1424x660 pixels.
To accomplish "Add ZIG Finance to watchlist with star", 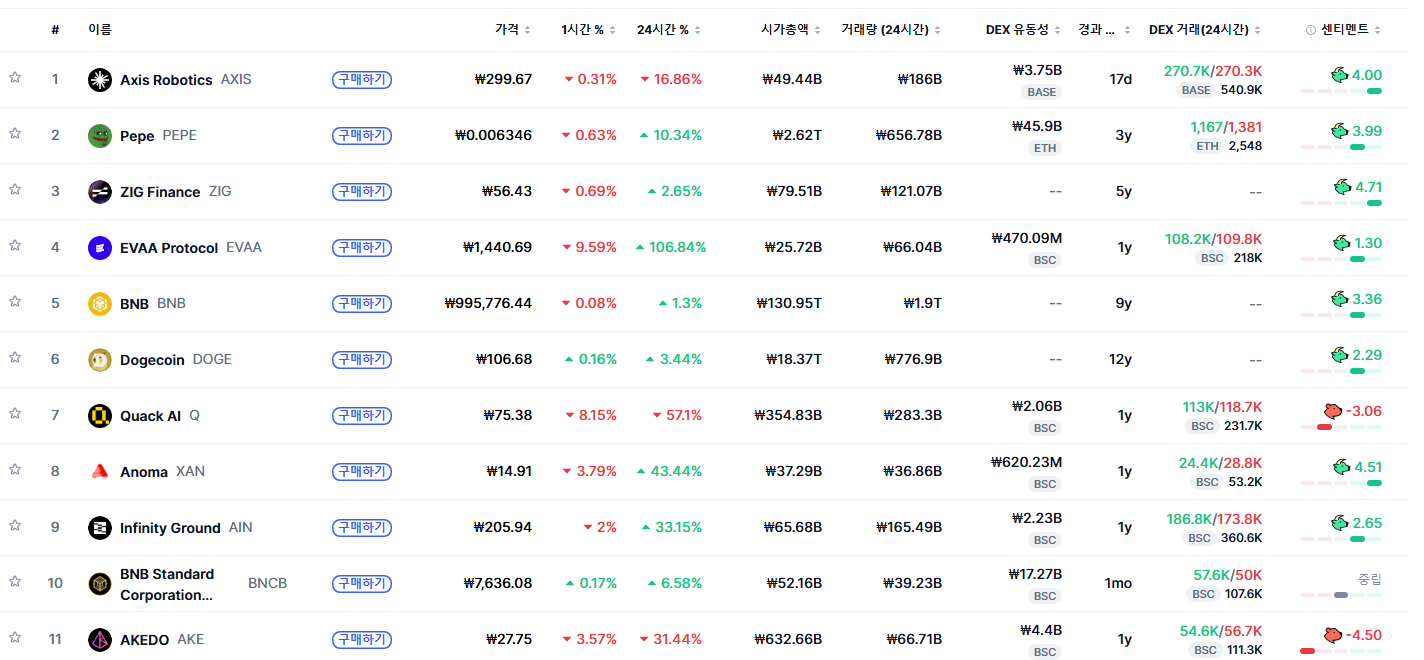I will [15, 190].
